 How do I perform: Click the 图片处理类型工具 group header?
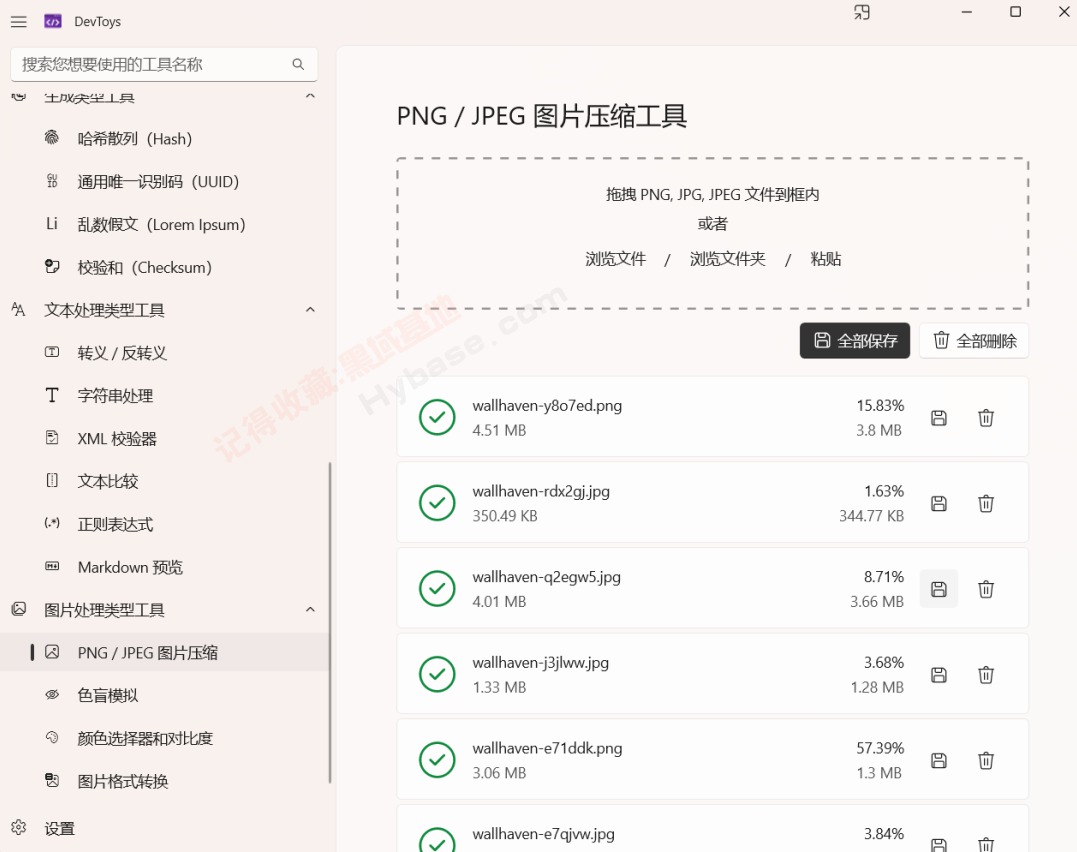coord(165,609)
